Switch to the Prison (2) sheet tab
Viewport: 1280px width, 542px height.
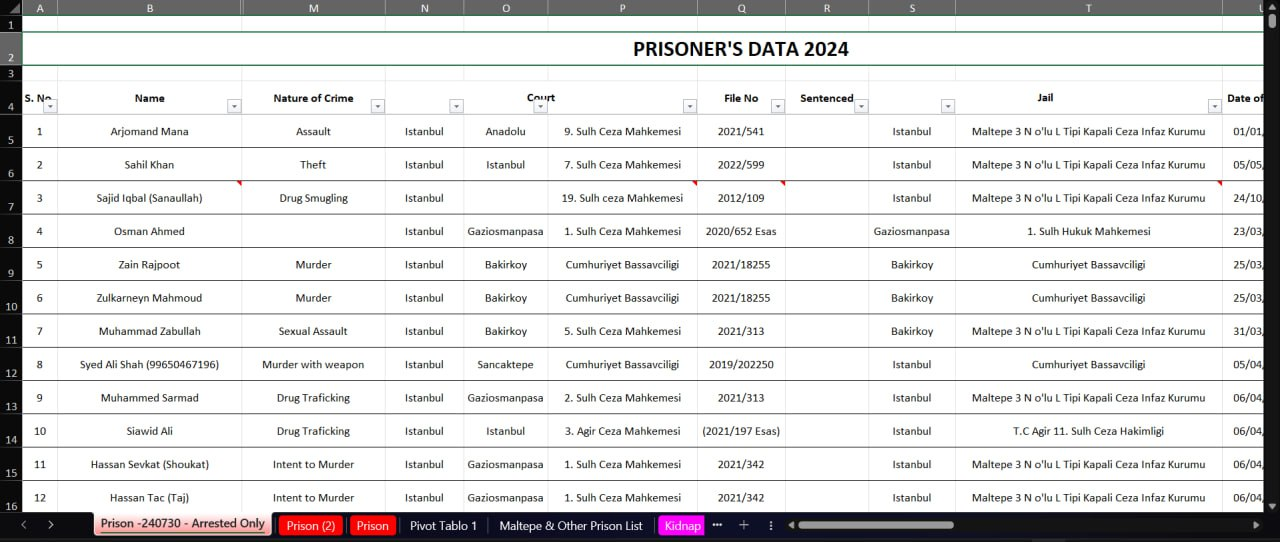click(310, 525)
